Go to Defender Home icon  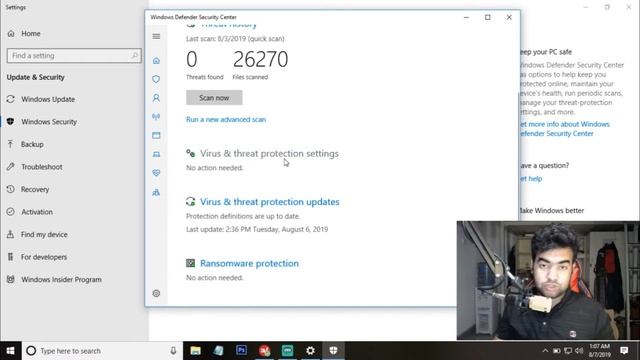tap(156, 61)
